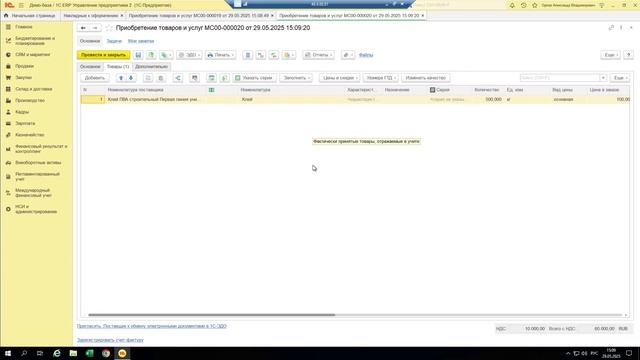Click the document structure icon before Отчеты
Screen dimensions: 640x360
pos(261,55)
